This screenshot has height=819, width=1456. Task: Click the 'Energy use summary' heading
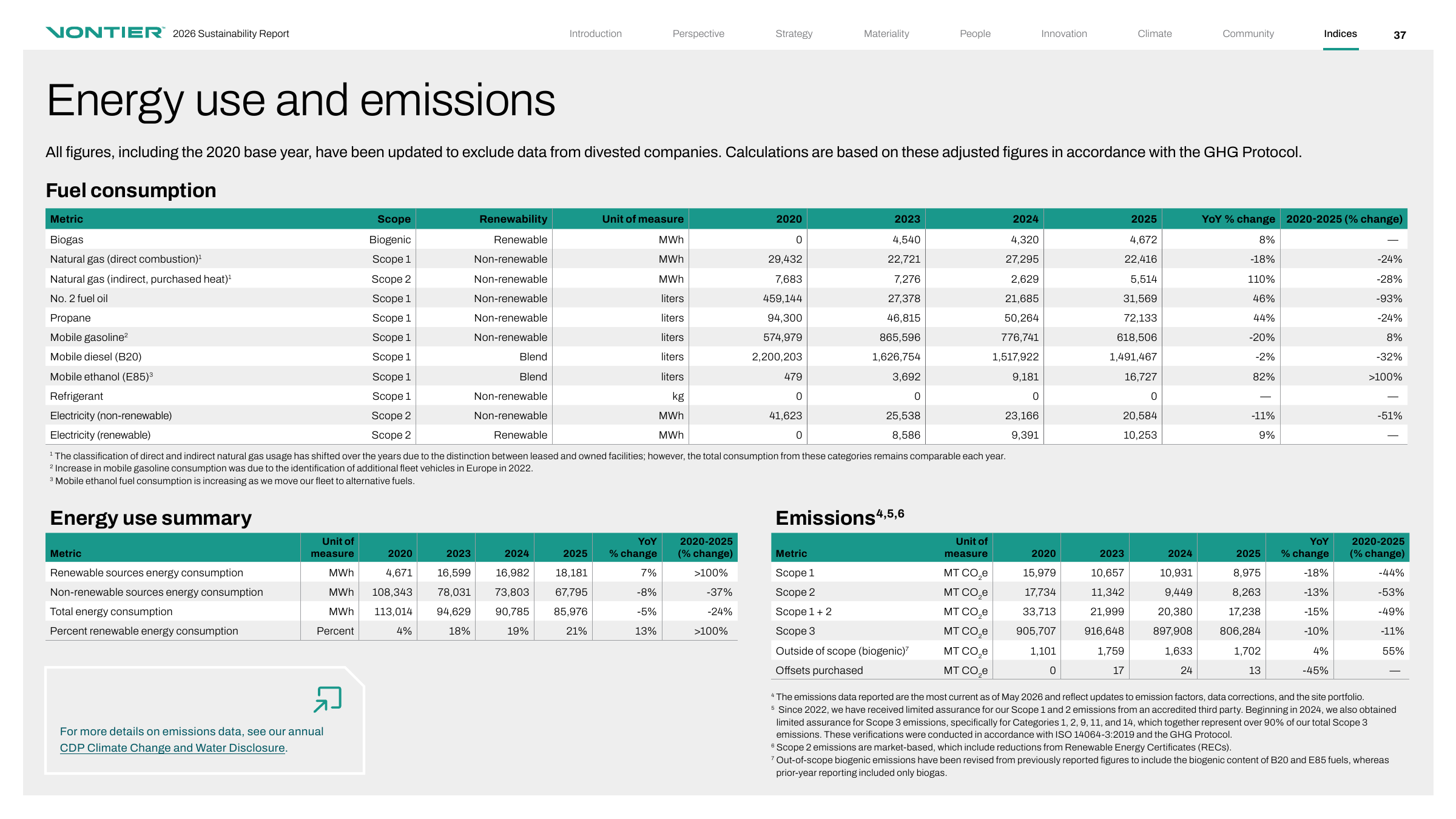tap(150, 518)
